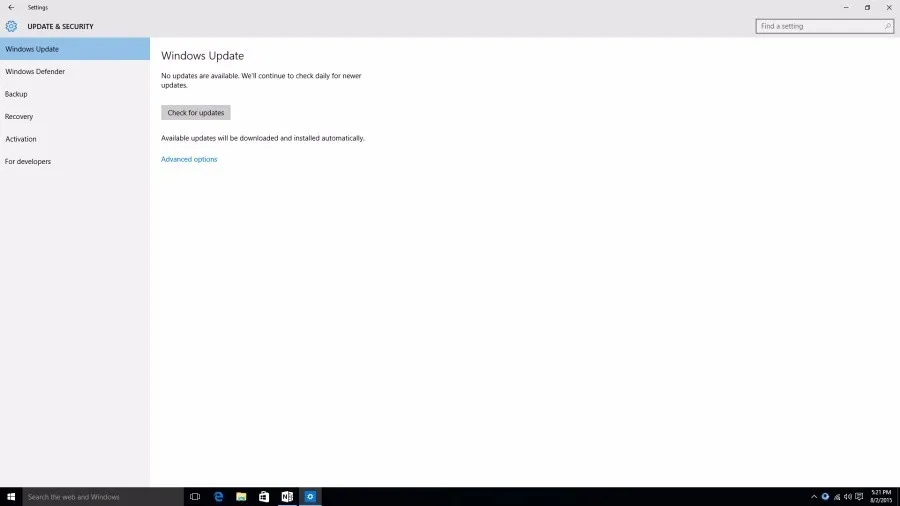Open the Store app on the taskbar
Screen dimensions: 900x506
[x=264, y=497]
